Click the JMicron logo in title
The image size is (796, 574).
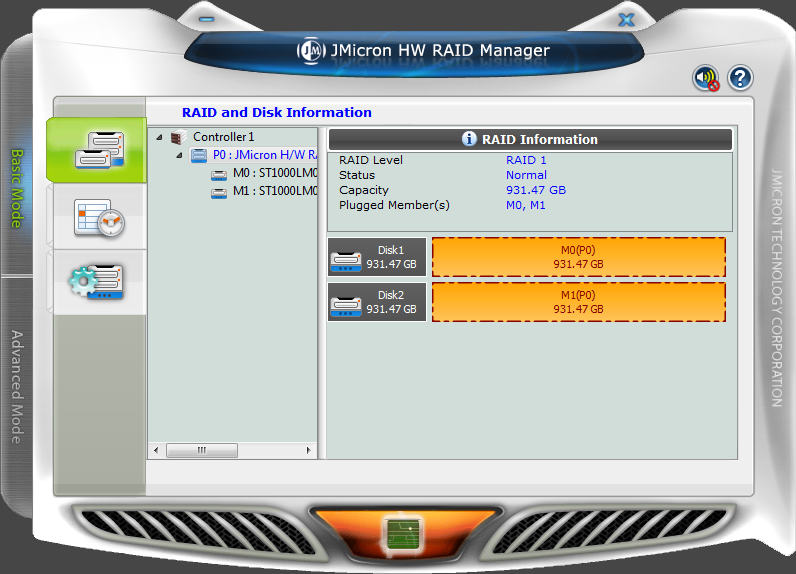tap(310, 51)
